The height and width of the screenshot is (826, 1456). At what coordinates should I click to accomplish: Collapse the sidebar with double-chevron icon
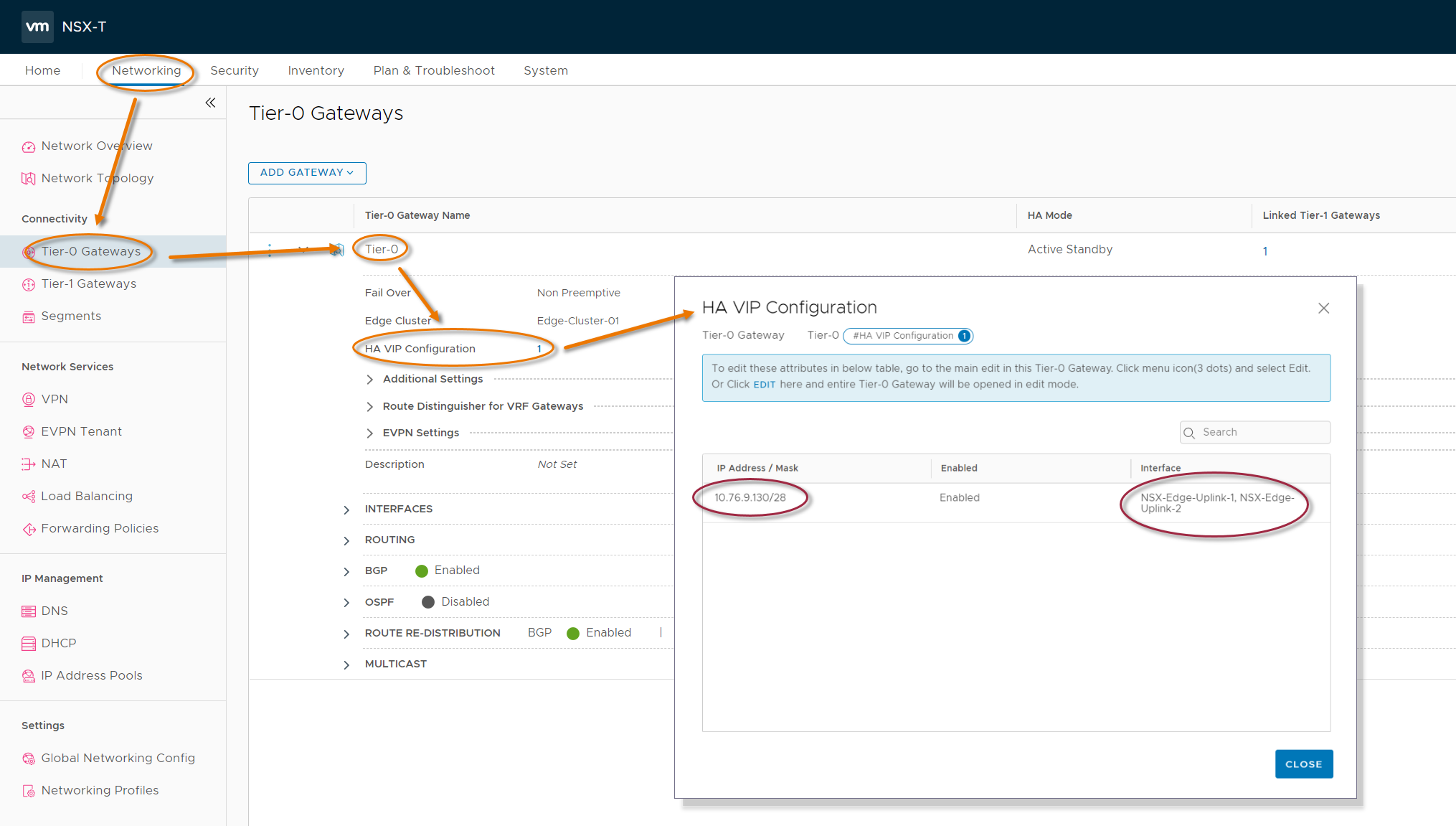[x=210, y=103]
